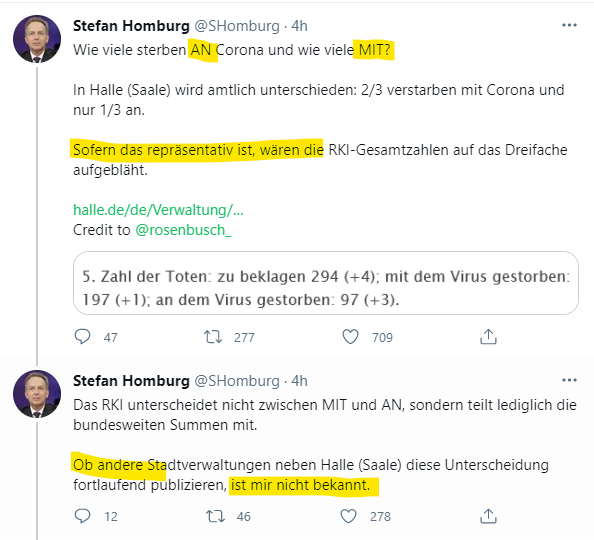Reply to the second tweet with 12 replies
The image size is (594, 540).
[82, 516]
